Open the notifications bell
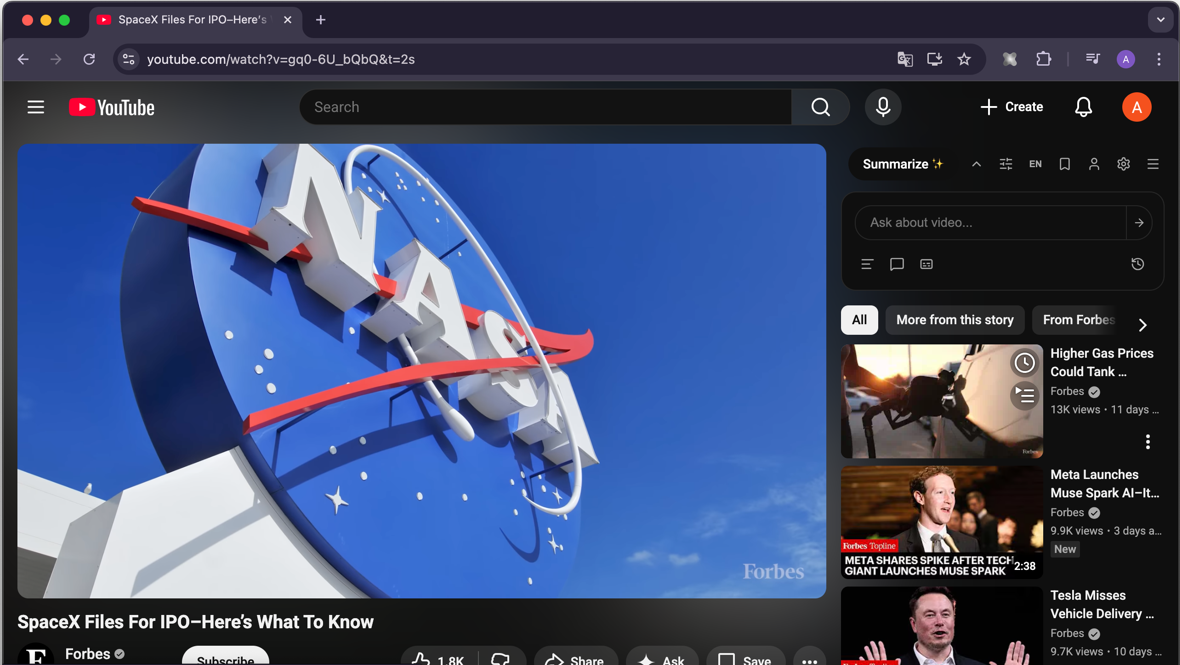Viewport: 1180px width, 665px height. pos(1083,107)
